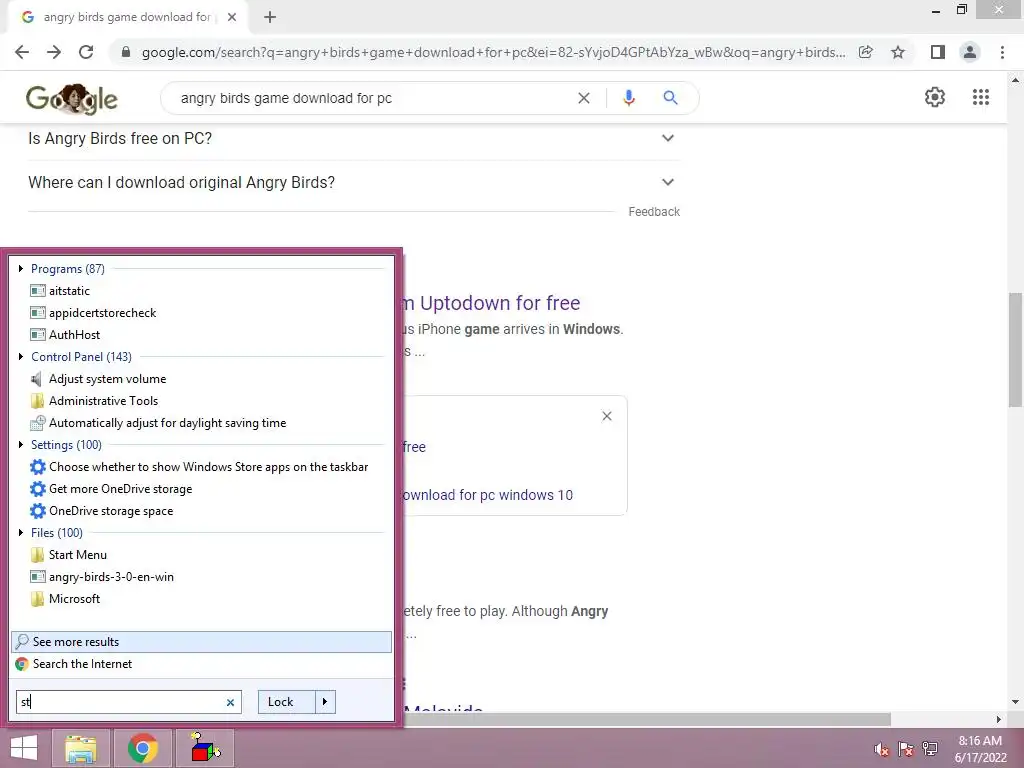The height and width of the screenshot is (768, 1024).
Task: Open Action Center flag icon
Action: click(906, 749)
